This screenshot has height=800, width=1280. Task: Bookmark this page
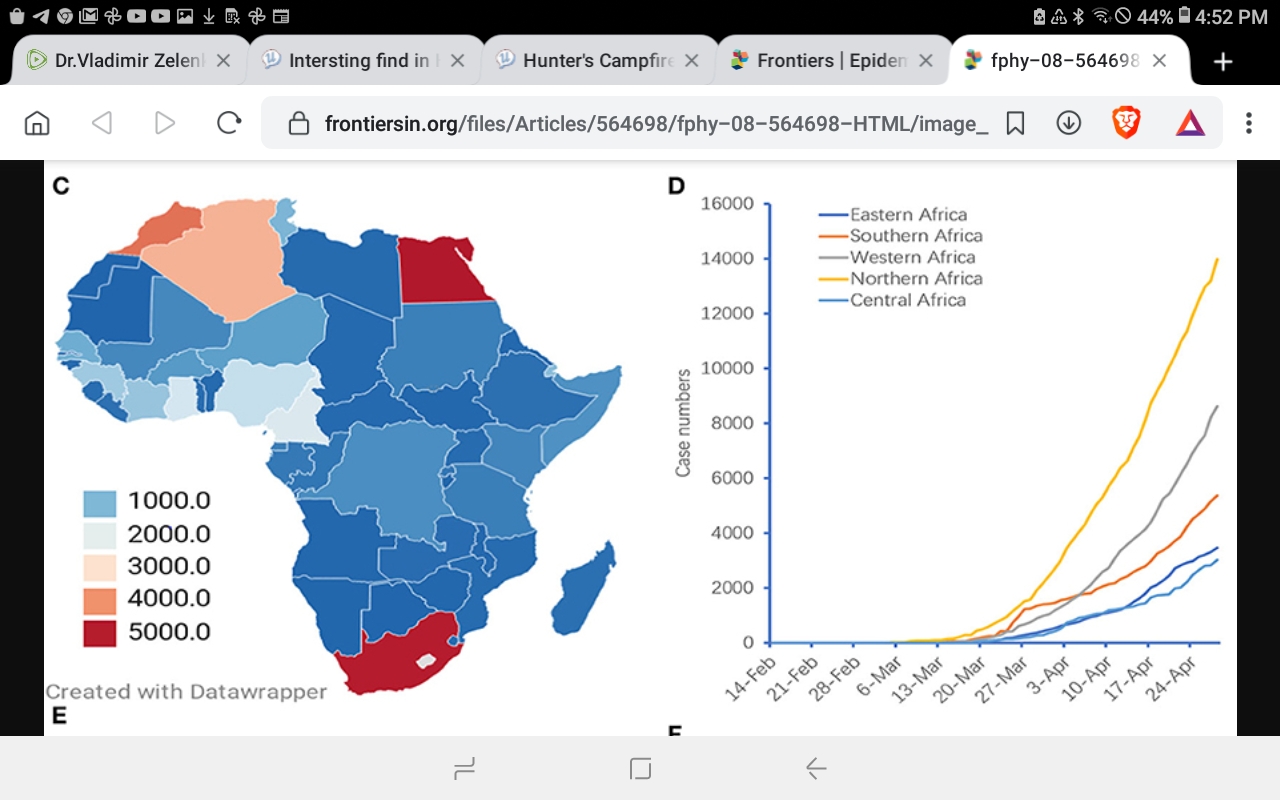point(1015,123)
